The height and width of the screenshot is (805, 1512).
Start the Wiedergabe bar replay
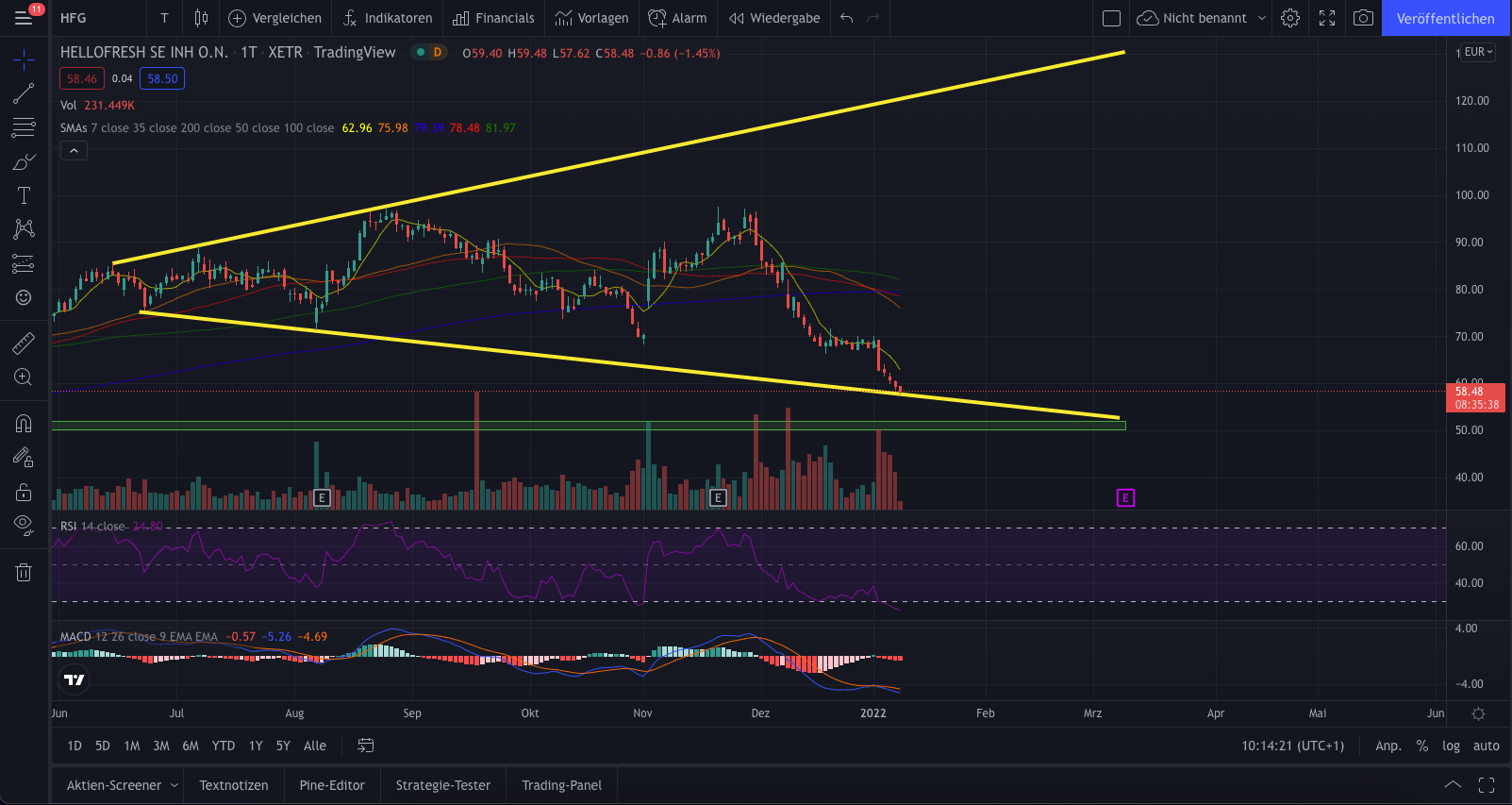(x=774, y=18)
